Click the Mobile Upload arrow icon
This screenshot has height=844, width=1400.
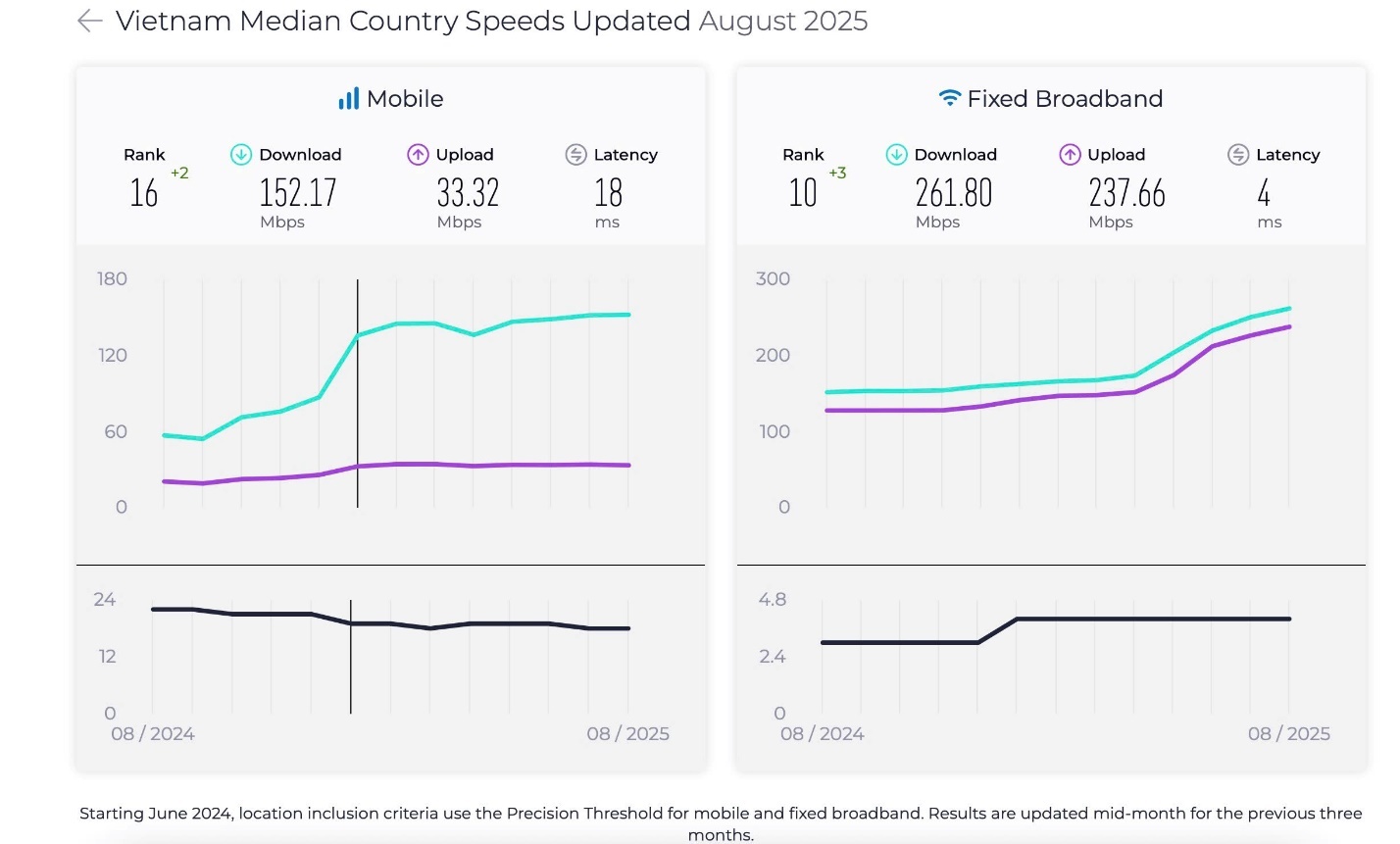(419, 155)
